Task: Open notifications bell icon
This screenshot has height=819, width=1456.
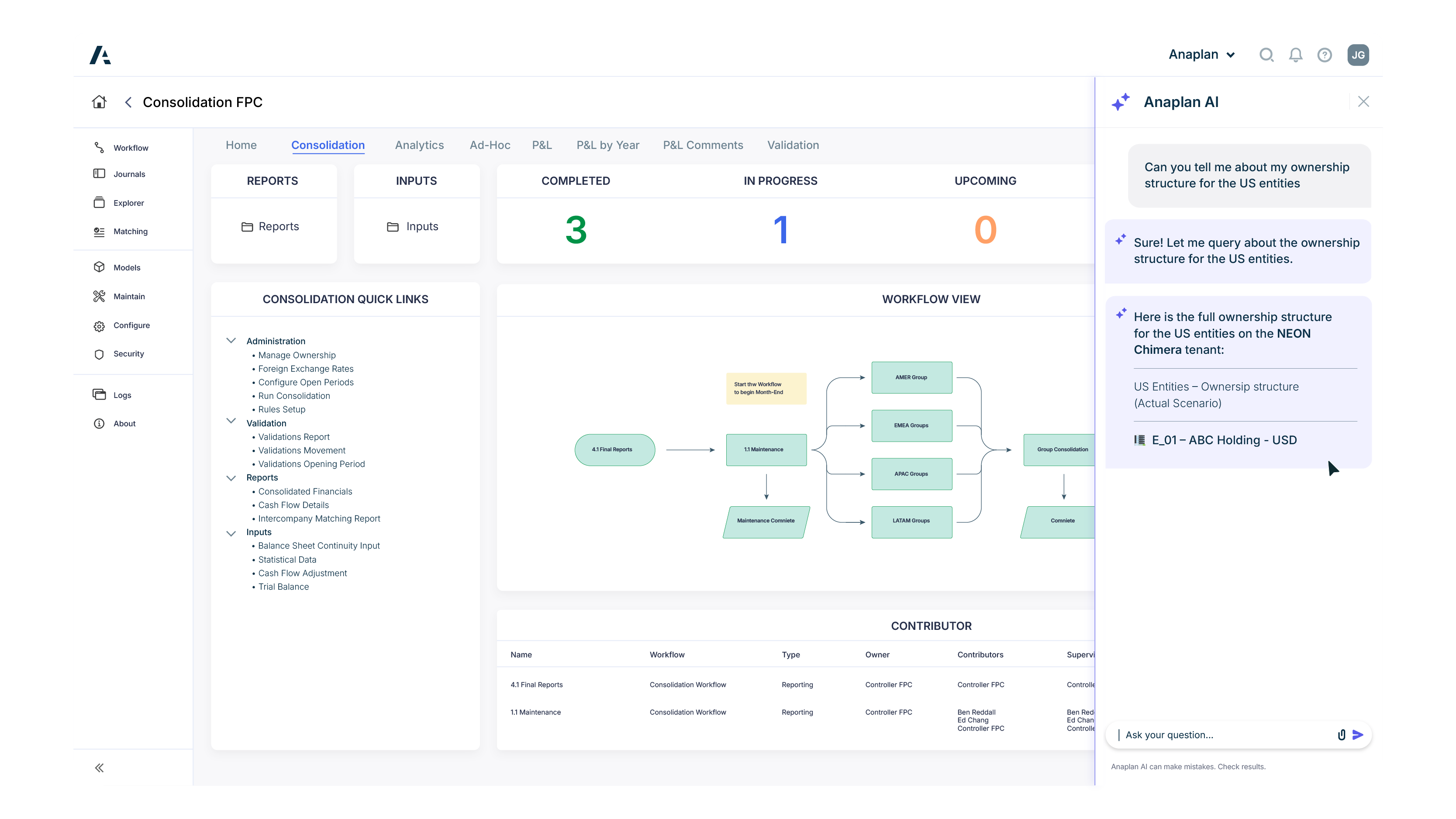Action: [x=1295, y=55]
